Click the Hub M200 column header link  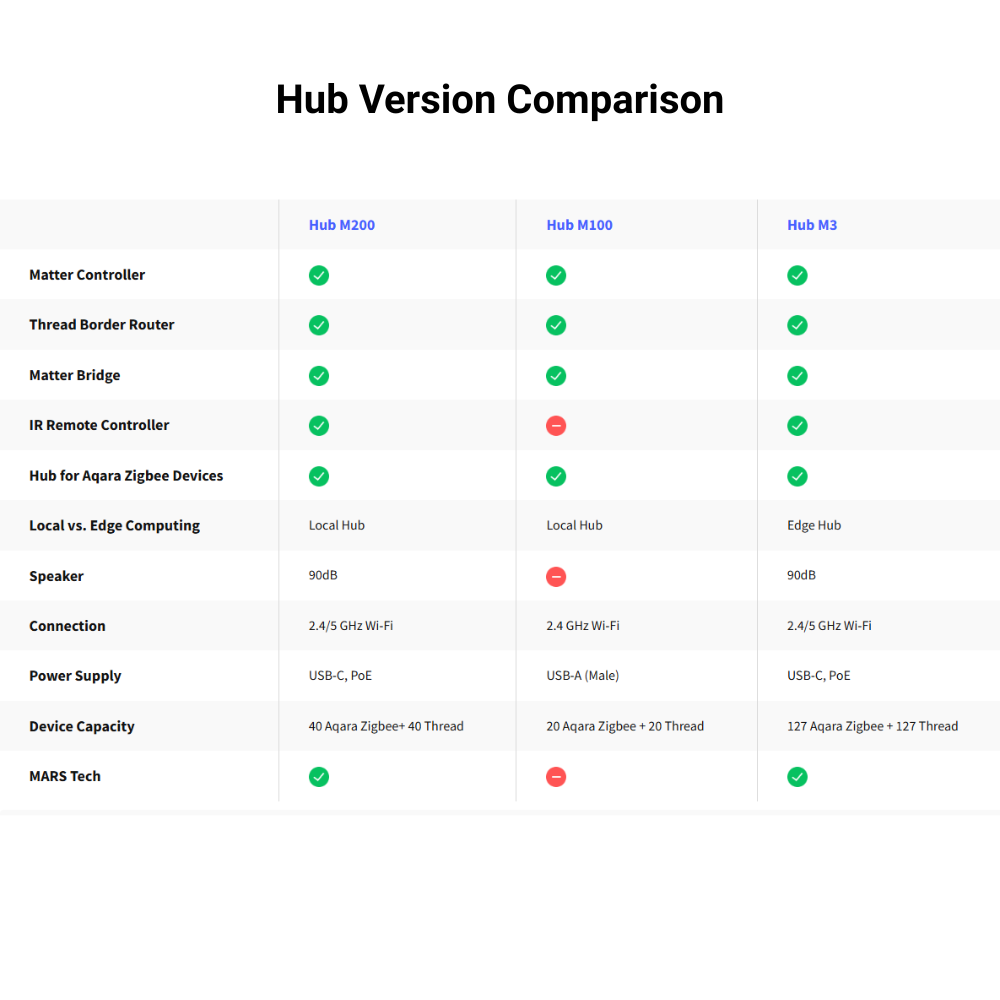coord(341,225)
